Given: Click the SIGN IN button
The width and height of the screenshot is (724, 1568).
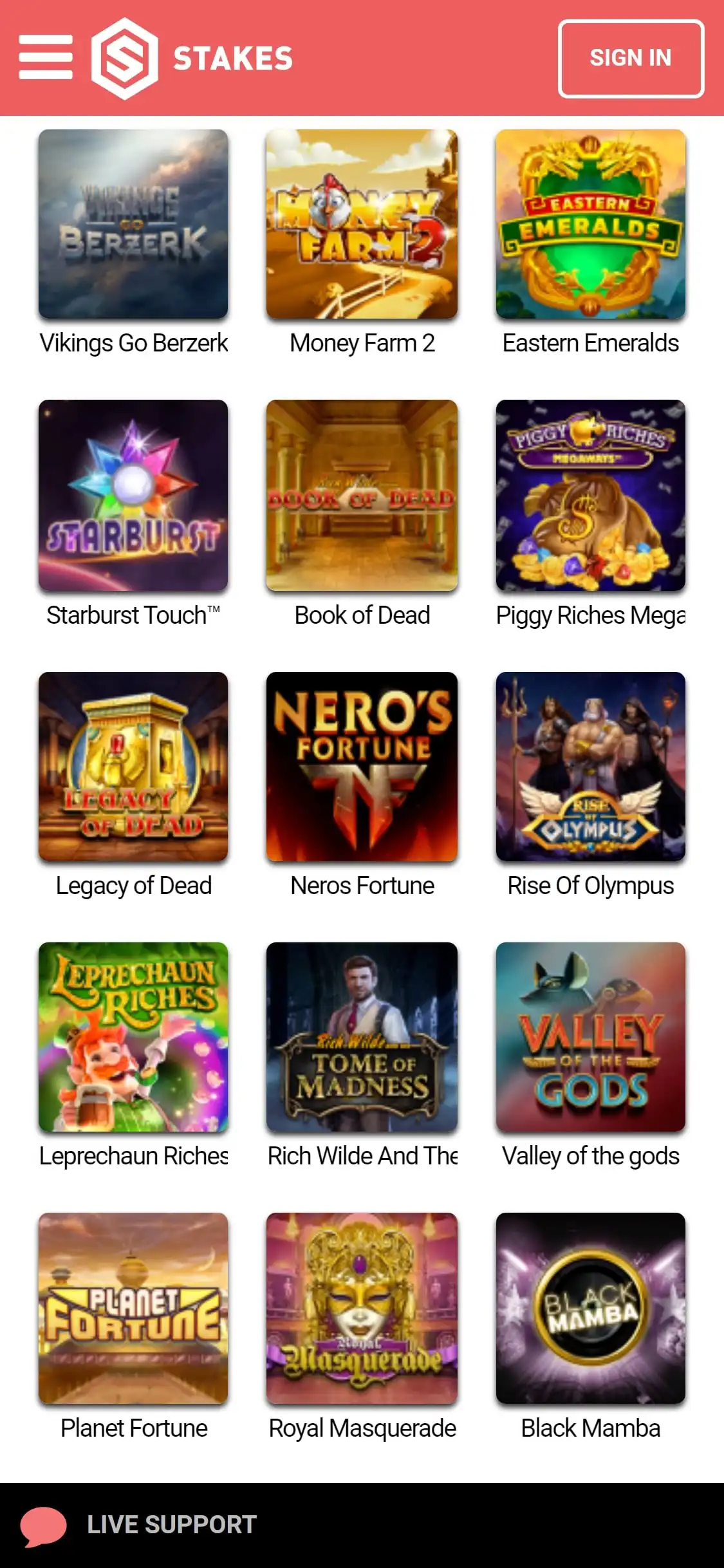Looking at the screenshot, I should (631, 59).
